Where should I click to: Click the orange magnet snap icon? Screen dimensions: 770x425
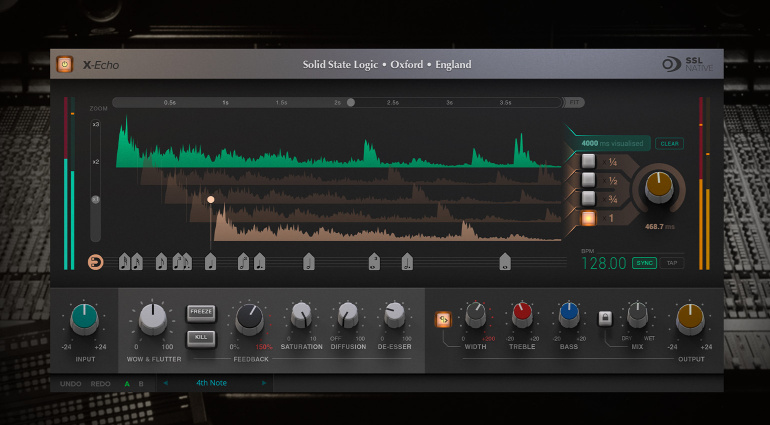pyautogui.click(x=96, y=262)
